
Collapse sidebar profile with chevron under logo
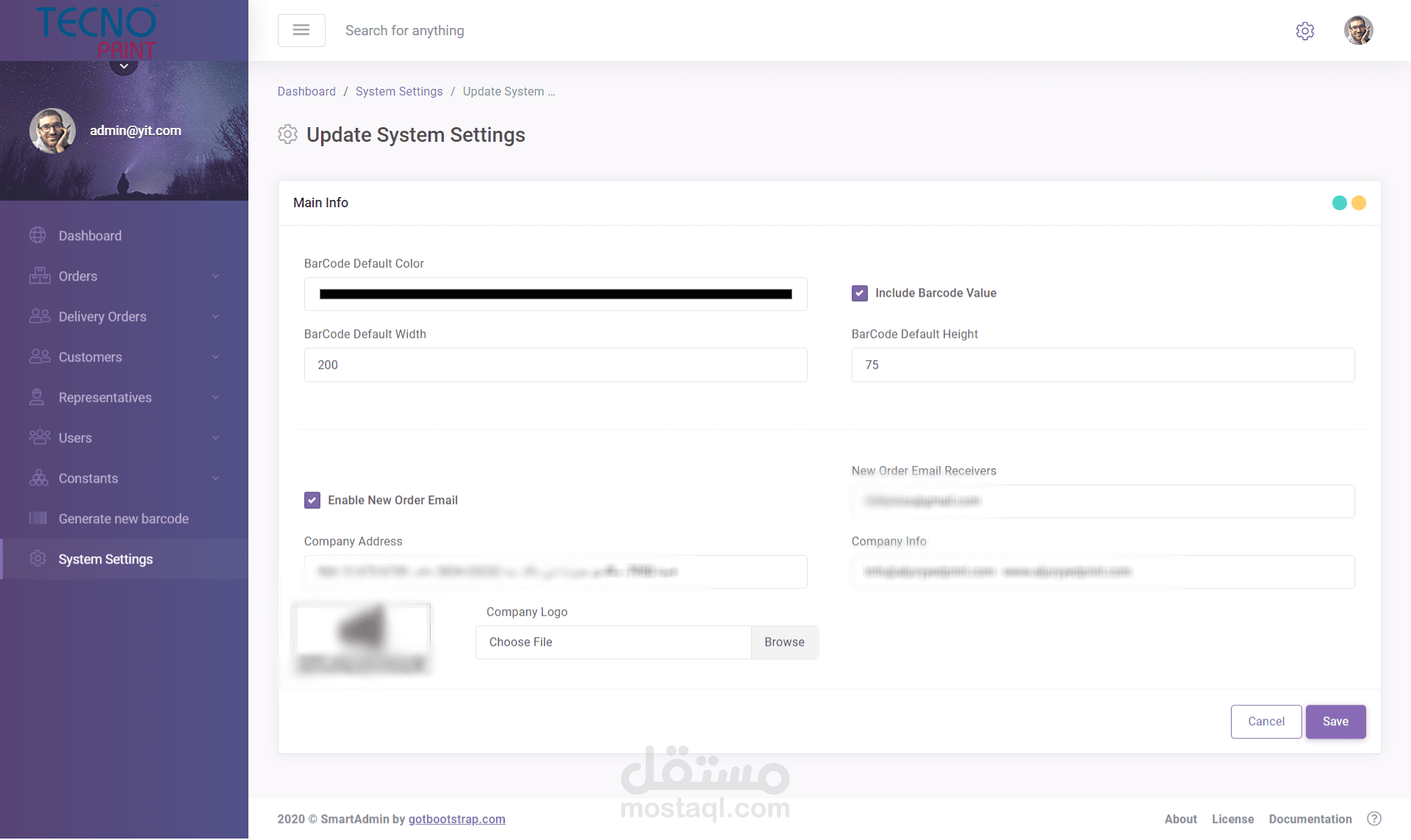pos(123,66)
